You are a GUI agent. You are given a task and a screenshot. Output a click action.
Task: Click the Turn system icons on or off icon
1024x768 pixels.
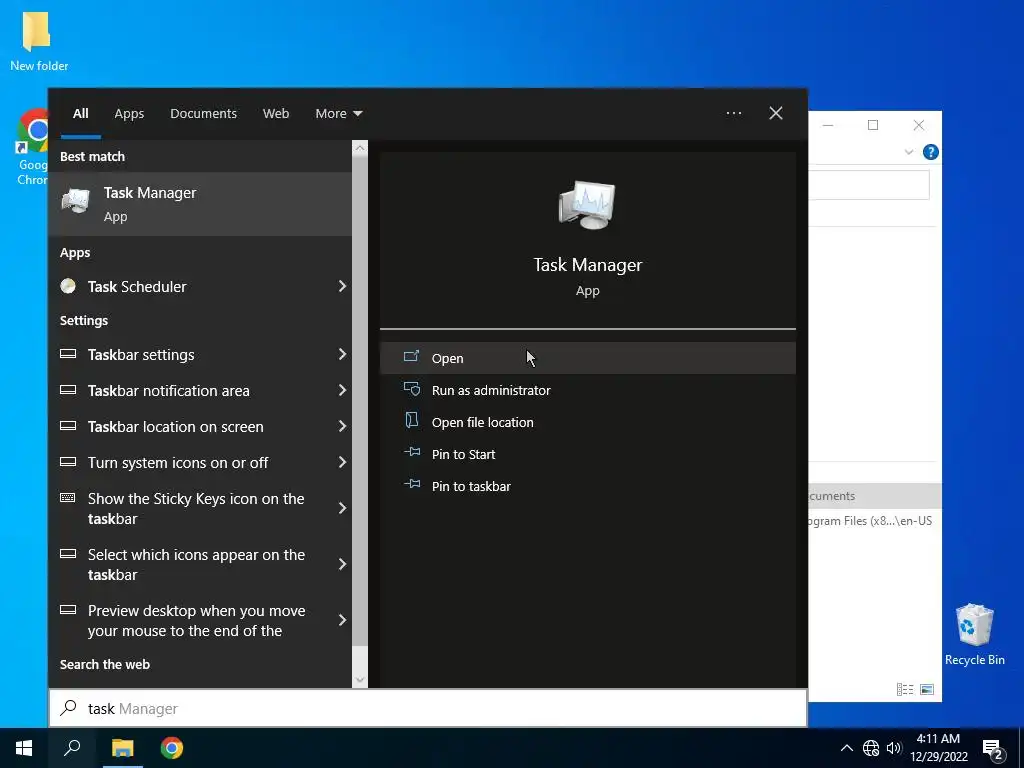click(x=68, y=462)
